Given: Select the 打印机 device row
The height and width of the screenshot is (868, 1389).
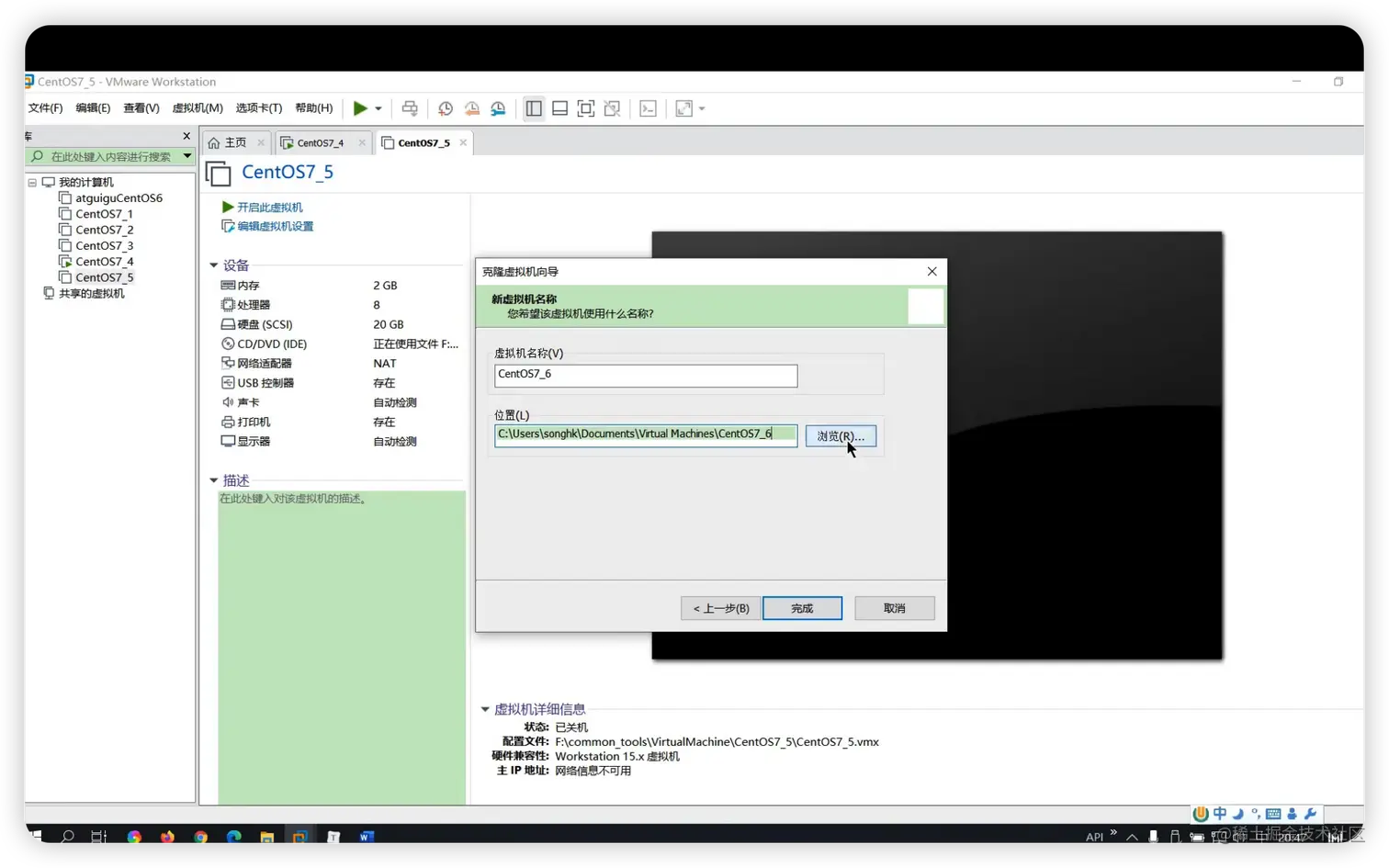Looking at the screenshot, I should 340,422.
